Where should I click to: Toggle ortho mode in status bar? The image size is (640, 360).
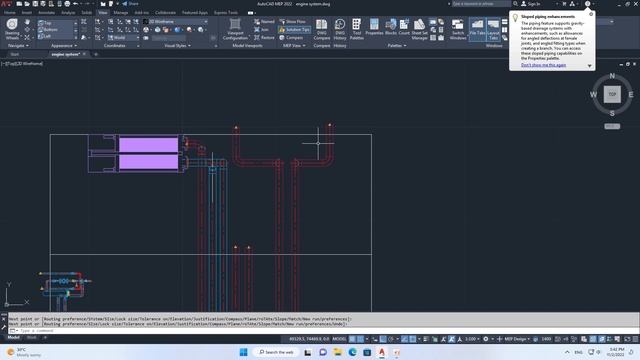(x=383, y=339)
